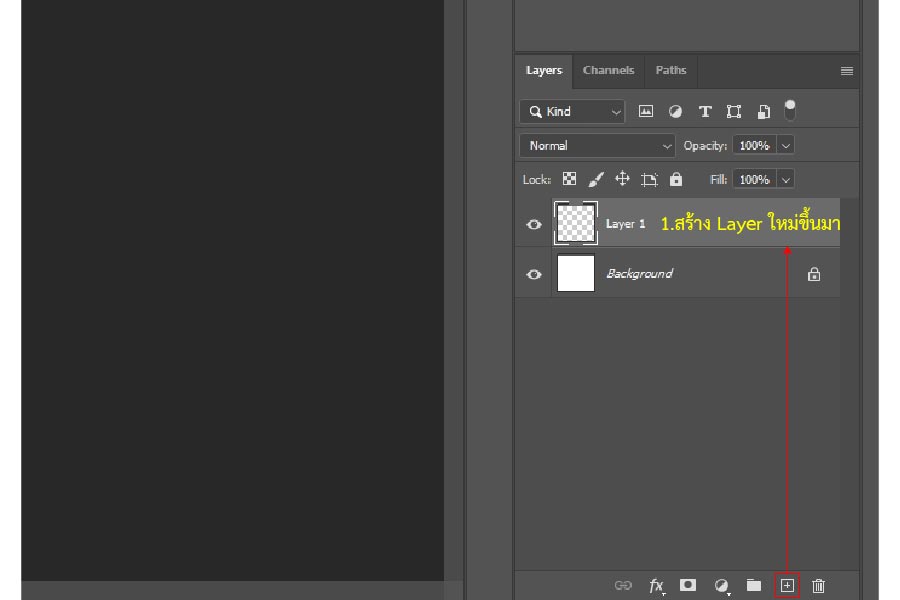Switch to the Channels tab
Screen dimensions: 900x600
(608, 71)
